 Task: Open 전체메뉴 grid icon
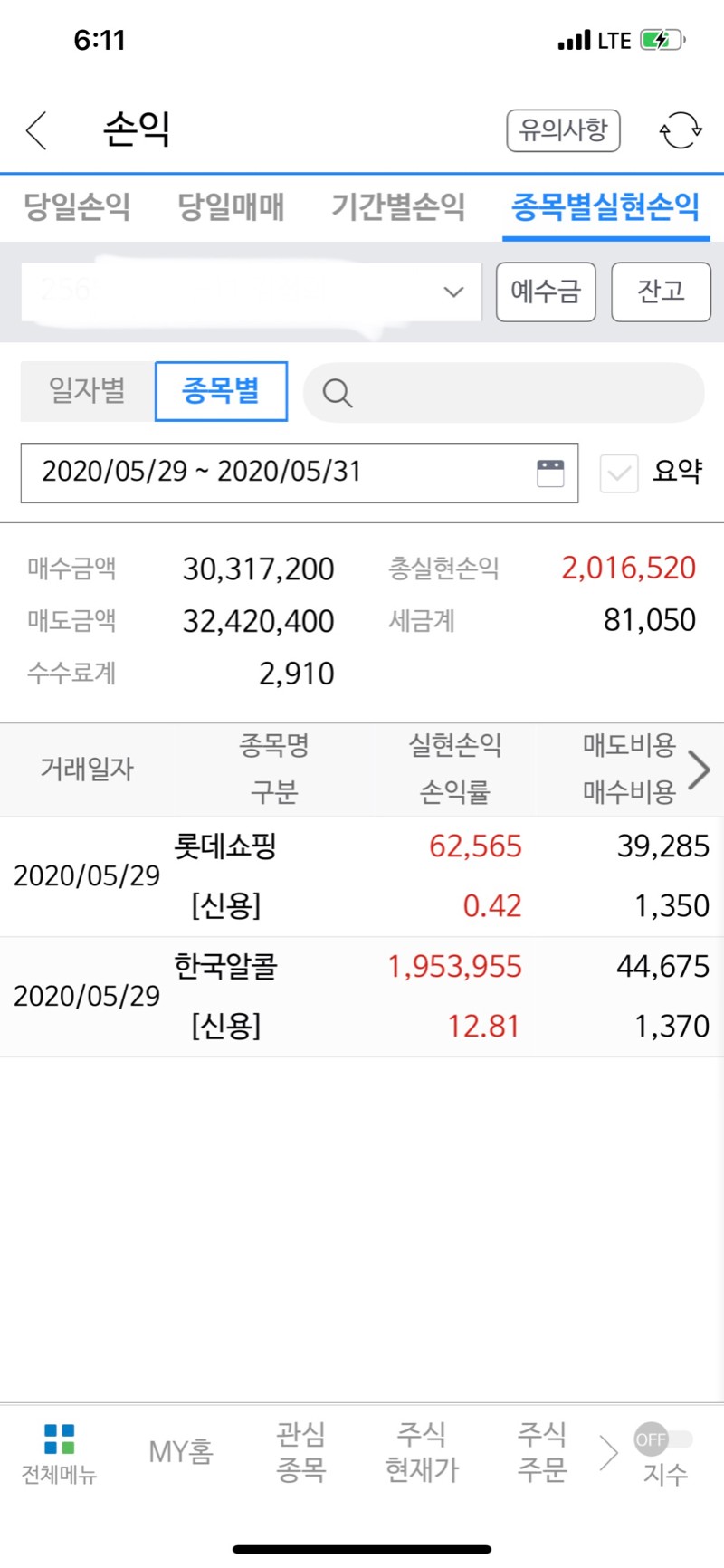tap(59, 1439)
